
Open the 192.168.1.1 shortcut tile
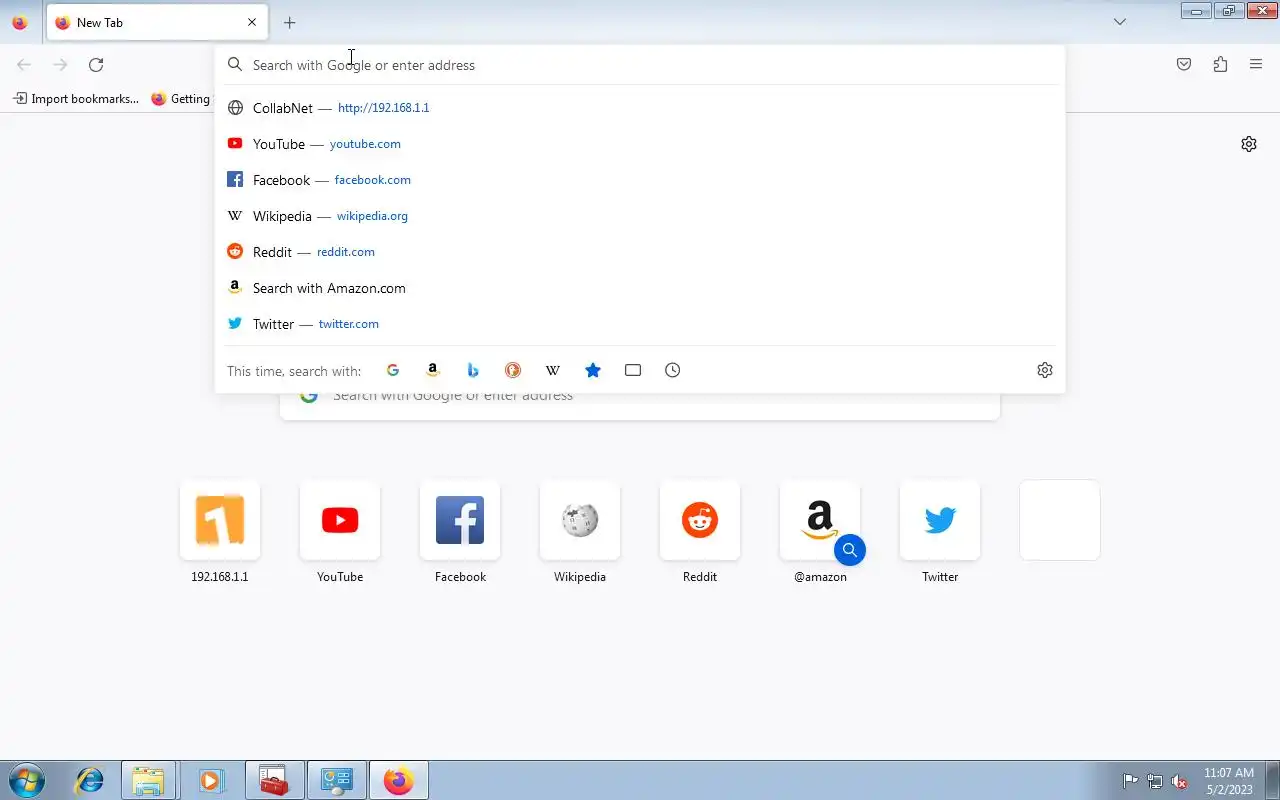pos(220,520)
